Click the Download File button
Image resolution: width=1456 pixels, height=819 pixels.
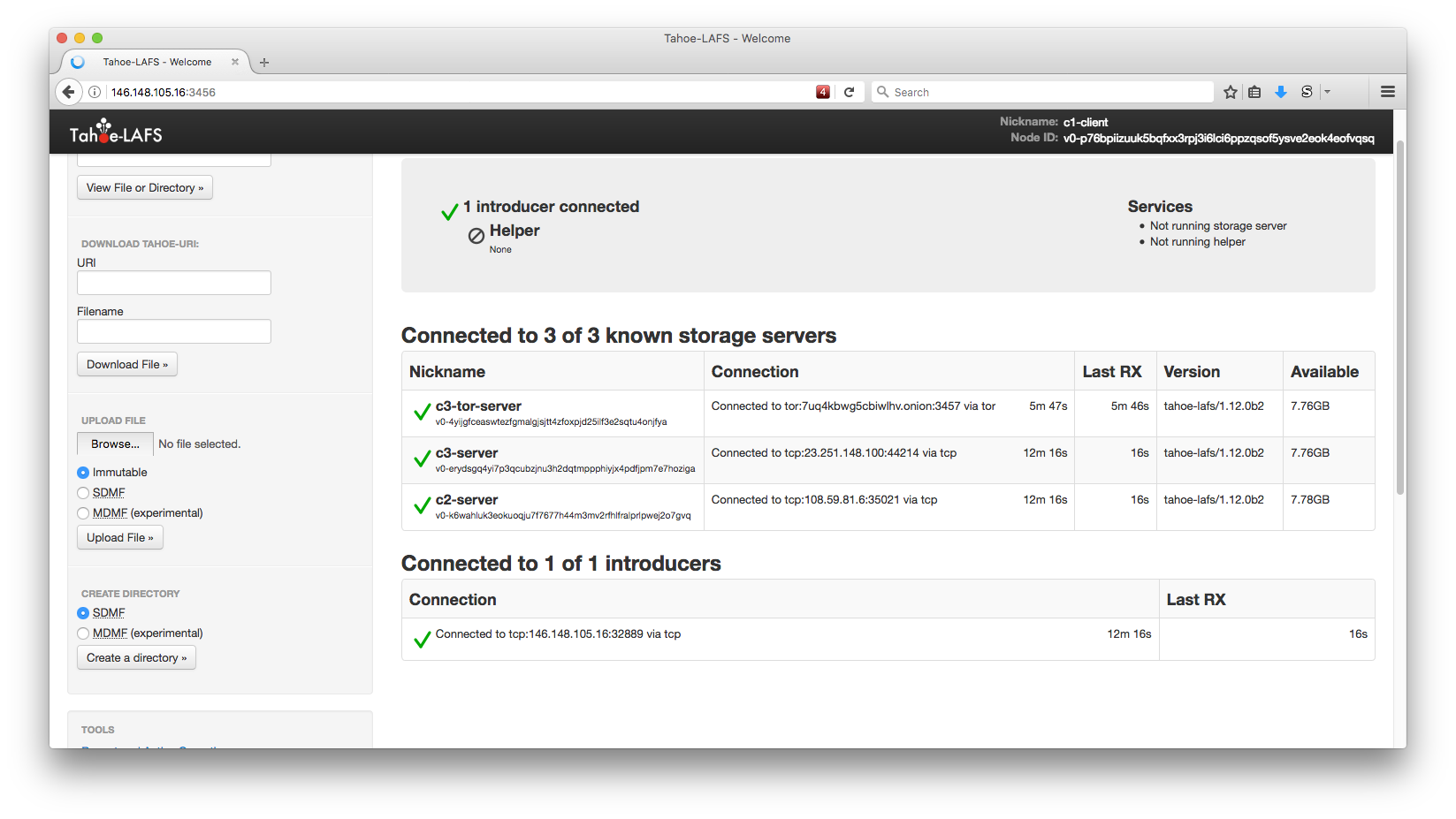pyautogui.click(x=127, y=364)
